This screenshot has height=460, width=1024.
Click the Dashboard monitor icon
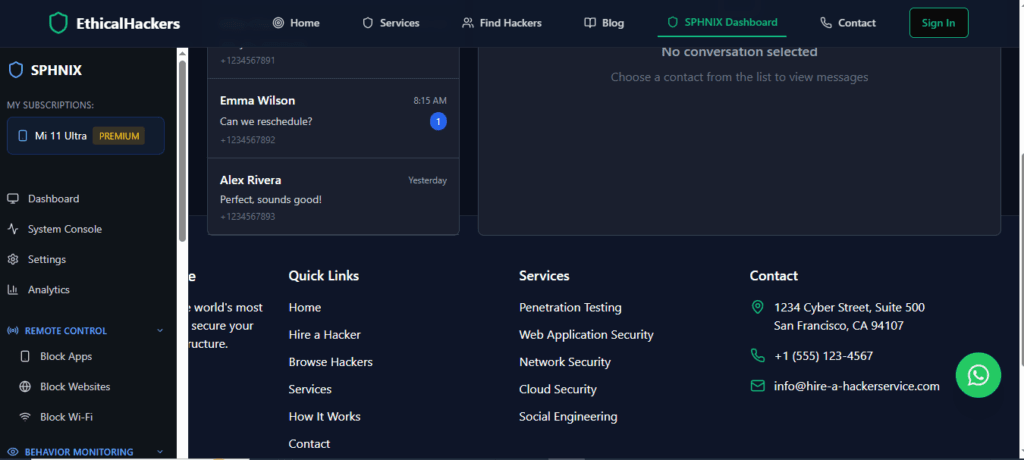(12, 199)
